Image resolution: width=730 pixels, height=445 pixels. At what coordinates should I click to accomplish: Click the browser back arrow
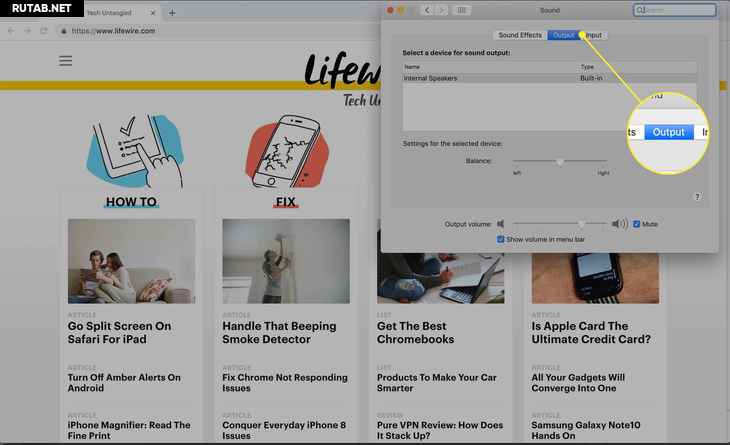point(11,31)
